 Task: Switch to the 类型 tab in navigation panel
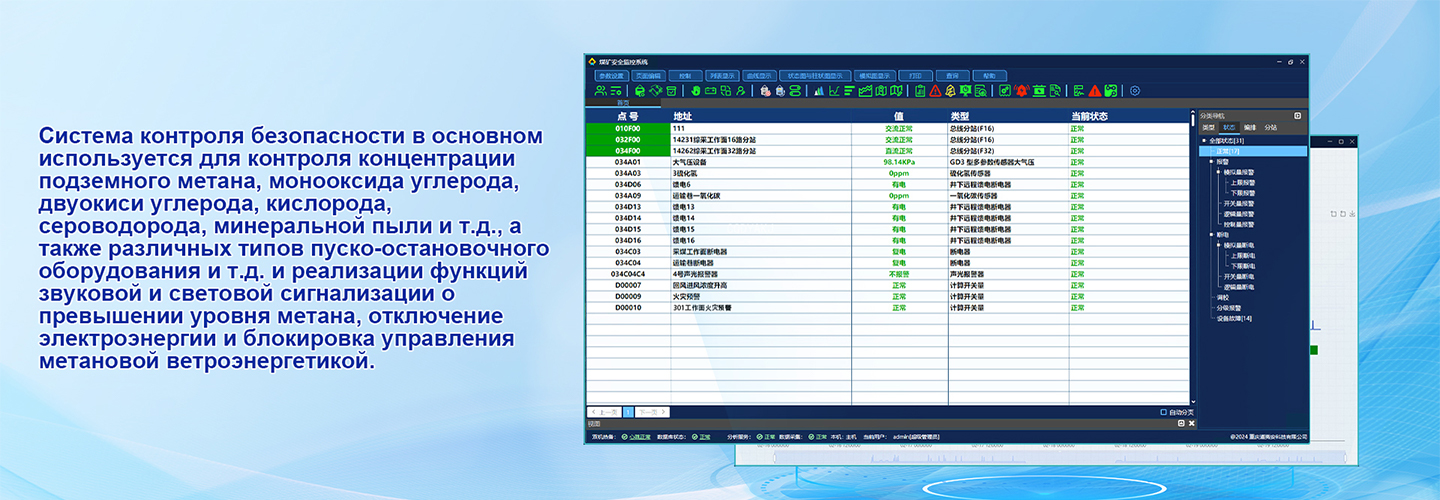tap(1208, 128)
